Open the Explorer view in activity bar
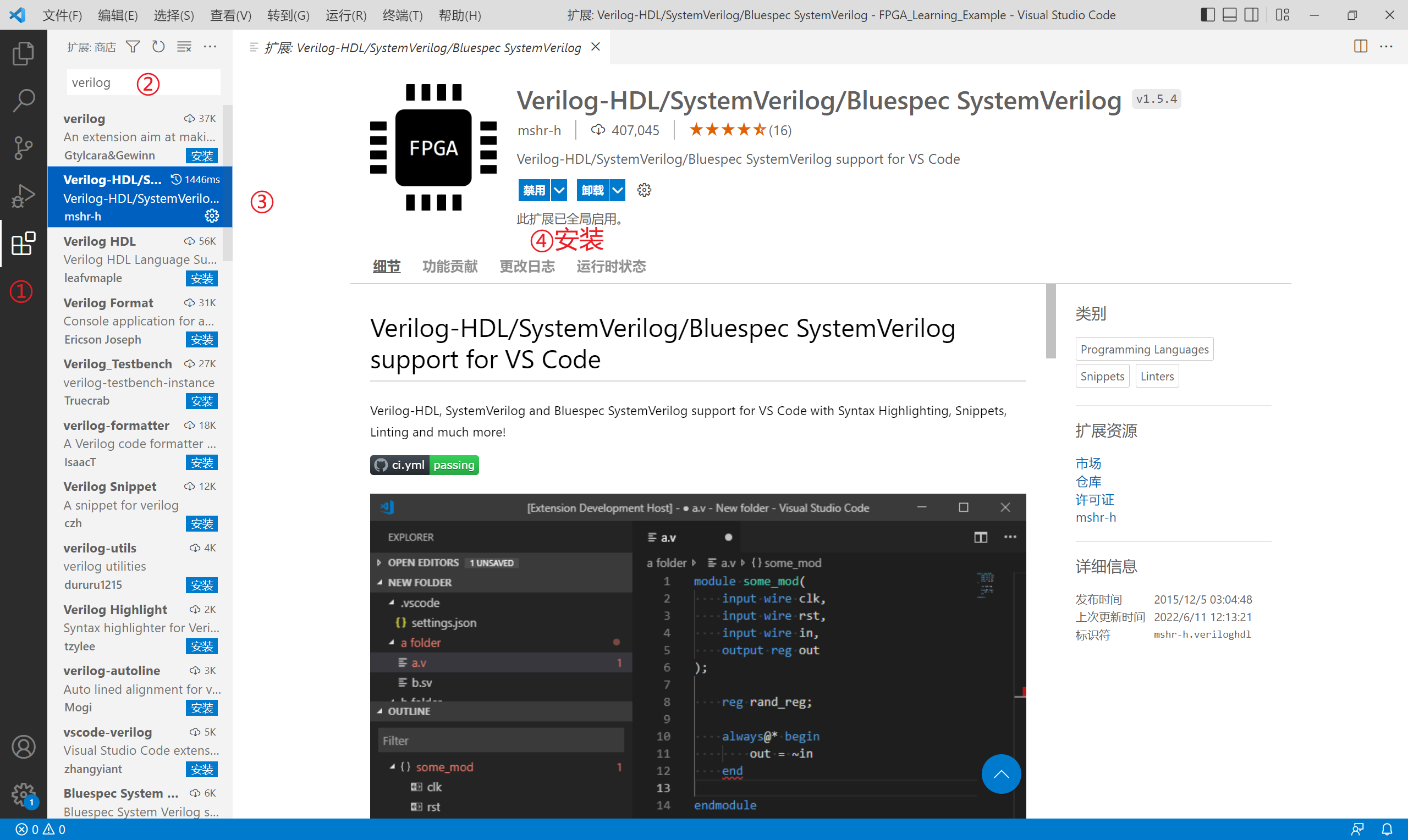The width and height of the screenshot is (1408, 840). click(23, 53)
